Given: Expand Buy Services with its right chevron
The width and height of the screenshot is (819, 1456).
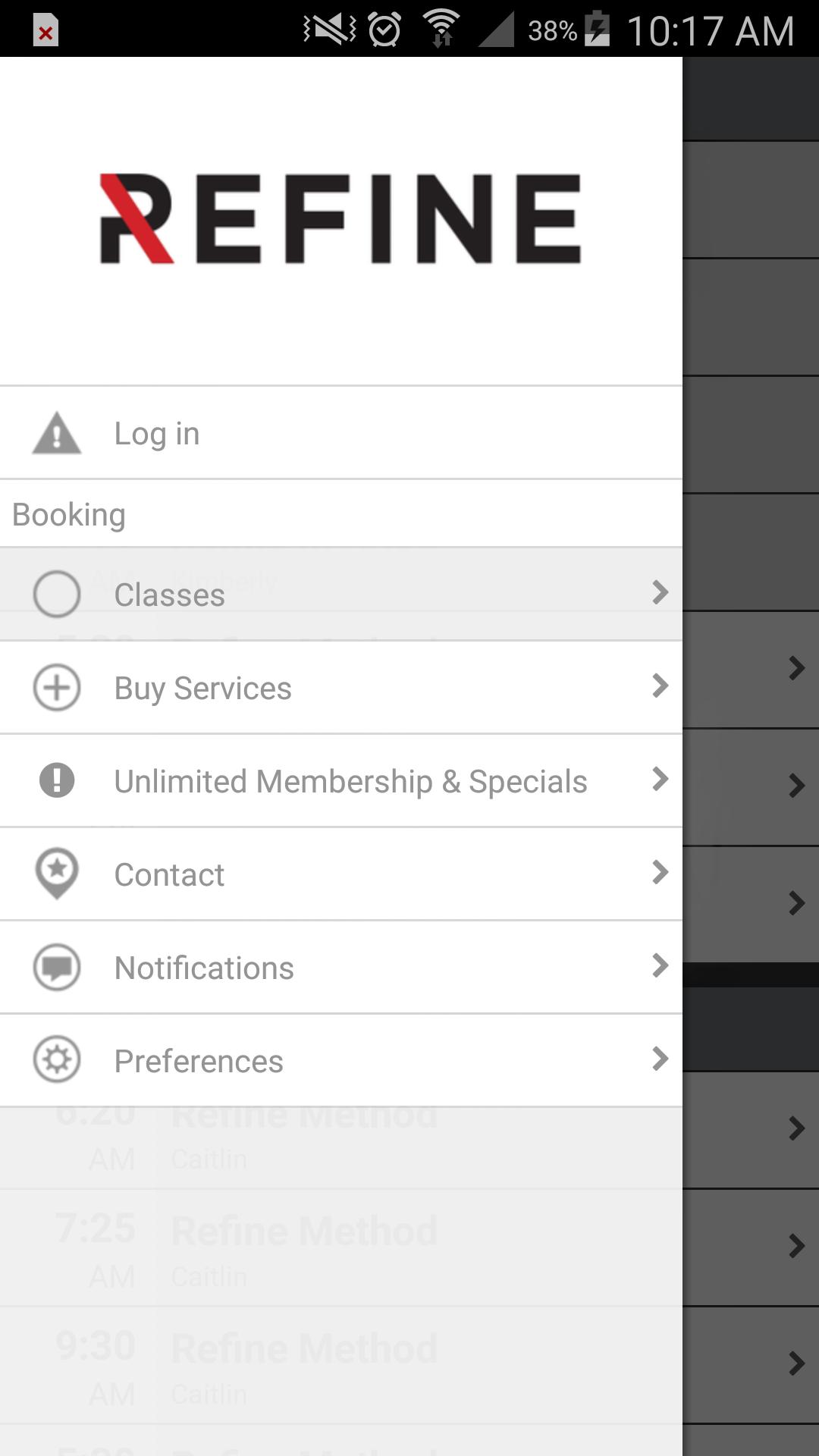Looking at the screenshot, I should coord(660,686).
